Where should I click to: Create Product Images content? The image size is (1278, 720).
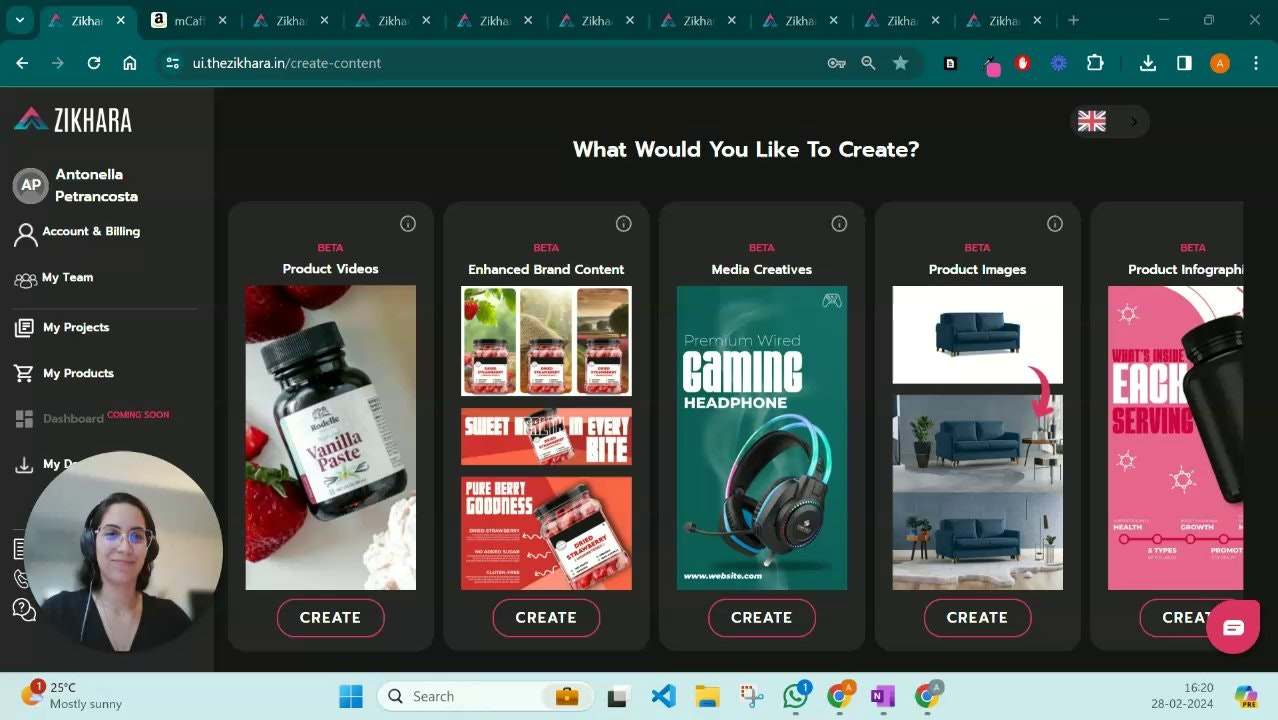click(977, 618)
